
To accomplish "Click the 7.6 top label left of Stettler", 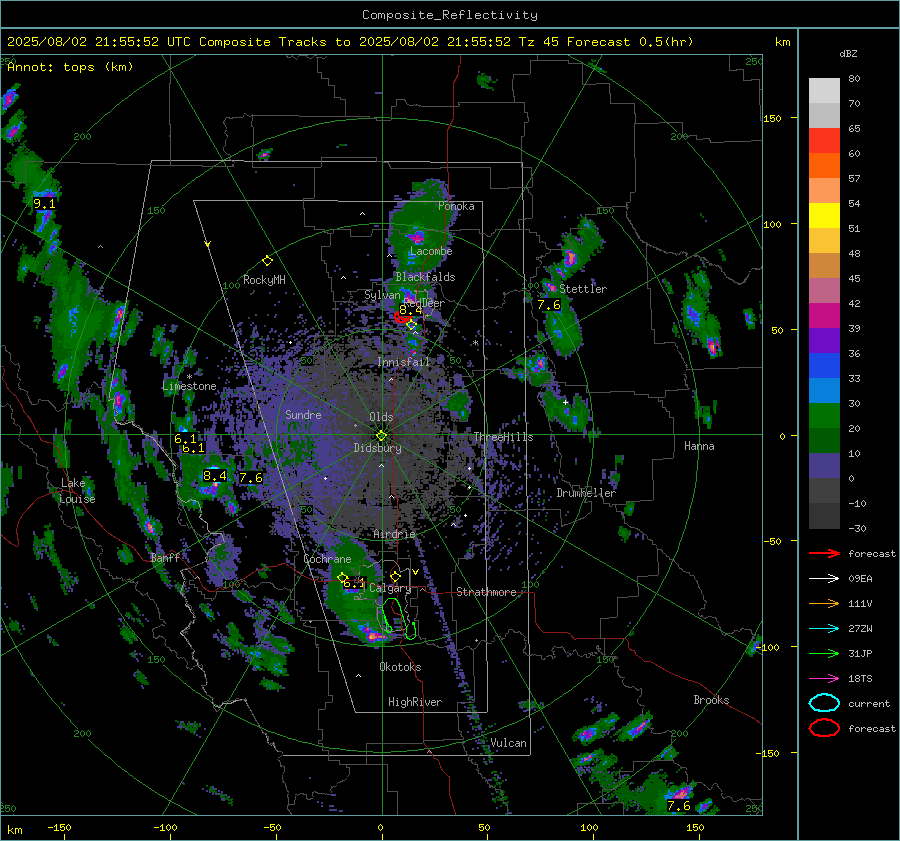I will click(549, 305).
